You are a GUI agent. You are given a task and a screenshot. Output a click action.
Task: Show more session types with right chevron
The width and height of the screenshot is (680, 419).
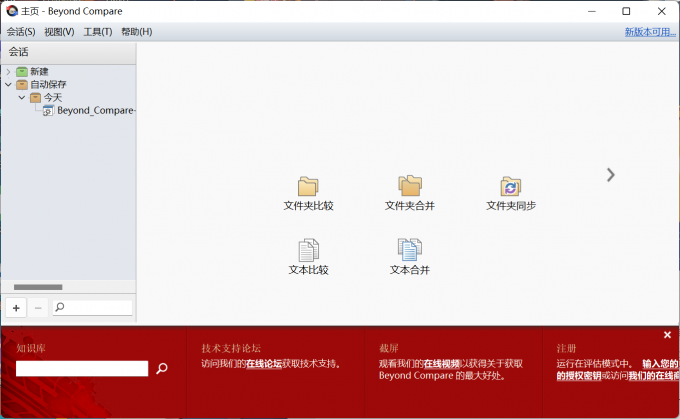611,175
